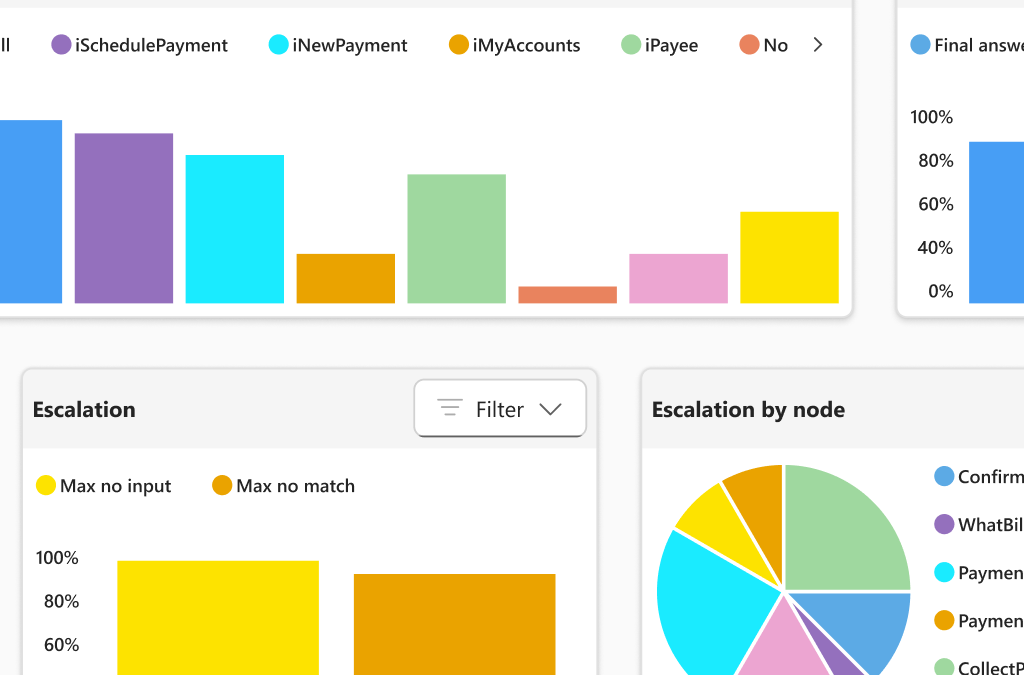Click the cyan Paymen legend swatch
This screenshot has height=675, width=1024.
[944, 573]
